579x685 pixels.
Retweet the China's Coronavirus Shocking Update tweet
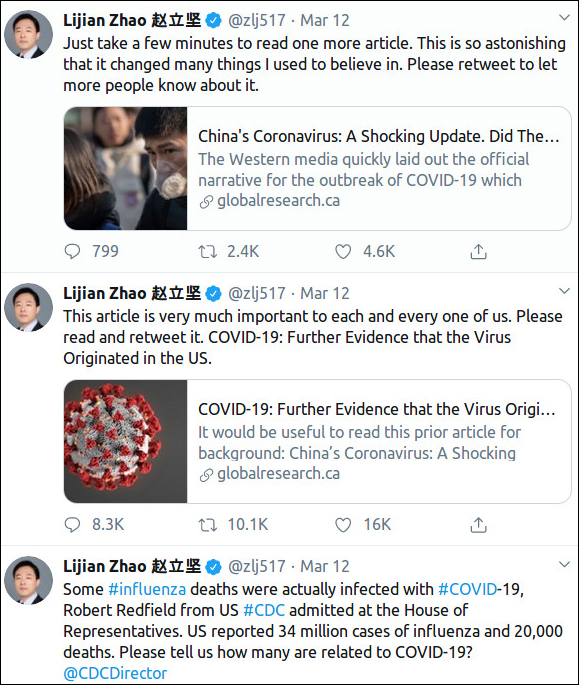tap(208, 252)
